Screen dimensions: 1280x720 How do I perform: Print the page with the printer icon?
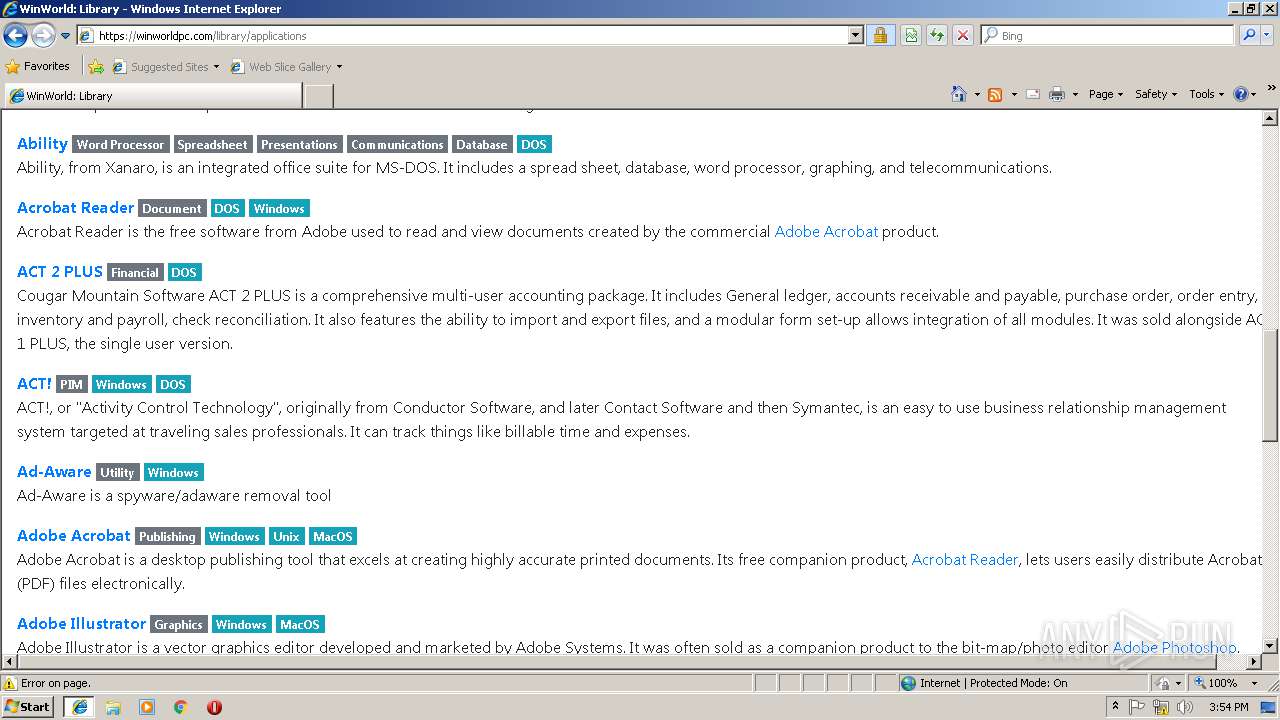(1057, 94)
